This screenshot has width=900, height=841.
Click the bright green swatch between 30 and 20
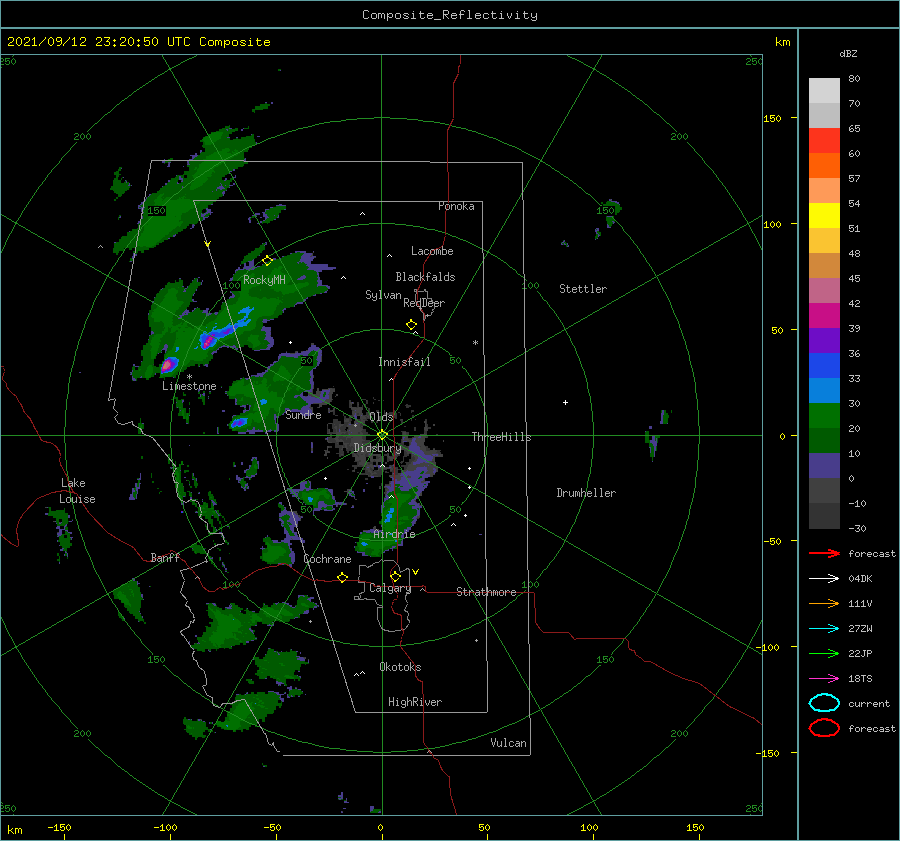(824, 416)
